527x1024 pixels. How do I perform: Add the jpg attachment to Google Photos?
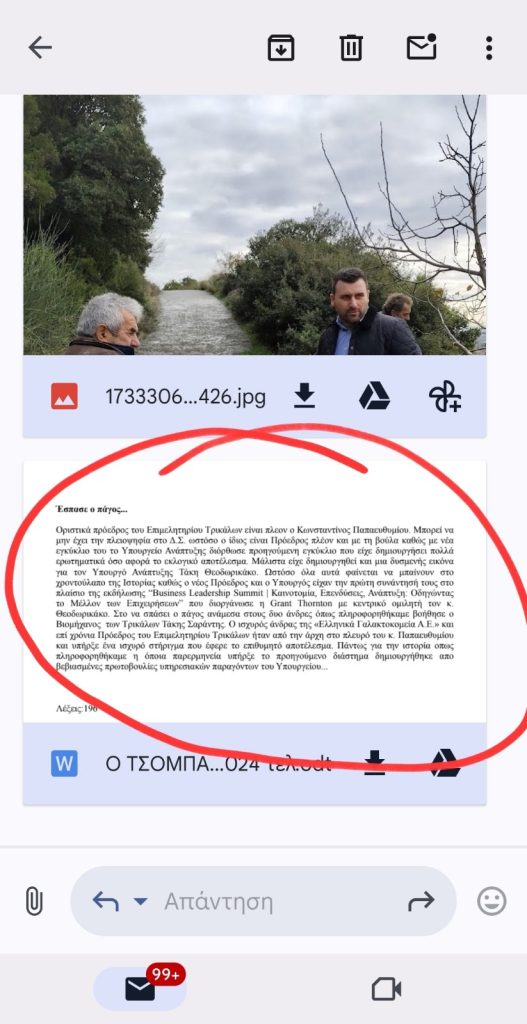click(445, 396)
